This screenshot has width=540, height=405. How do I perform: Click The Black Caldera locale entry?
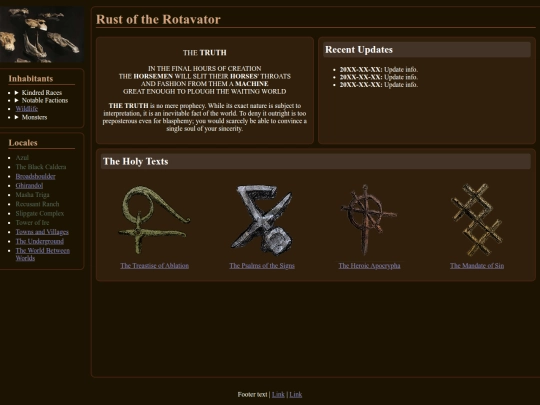point(41,167)
